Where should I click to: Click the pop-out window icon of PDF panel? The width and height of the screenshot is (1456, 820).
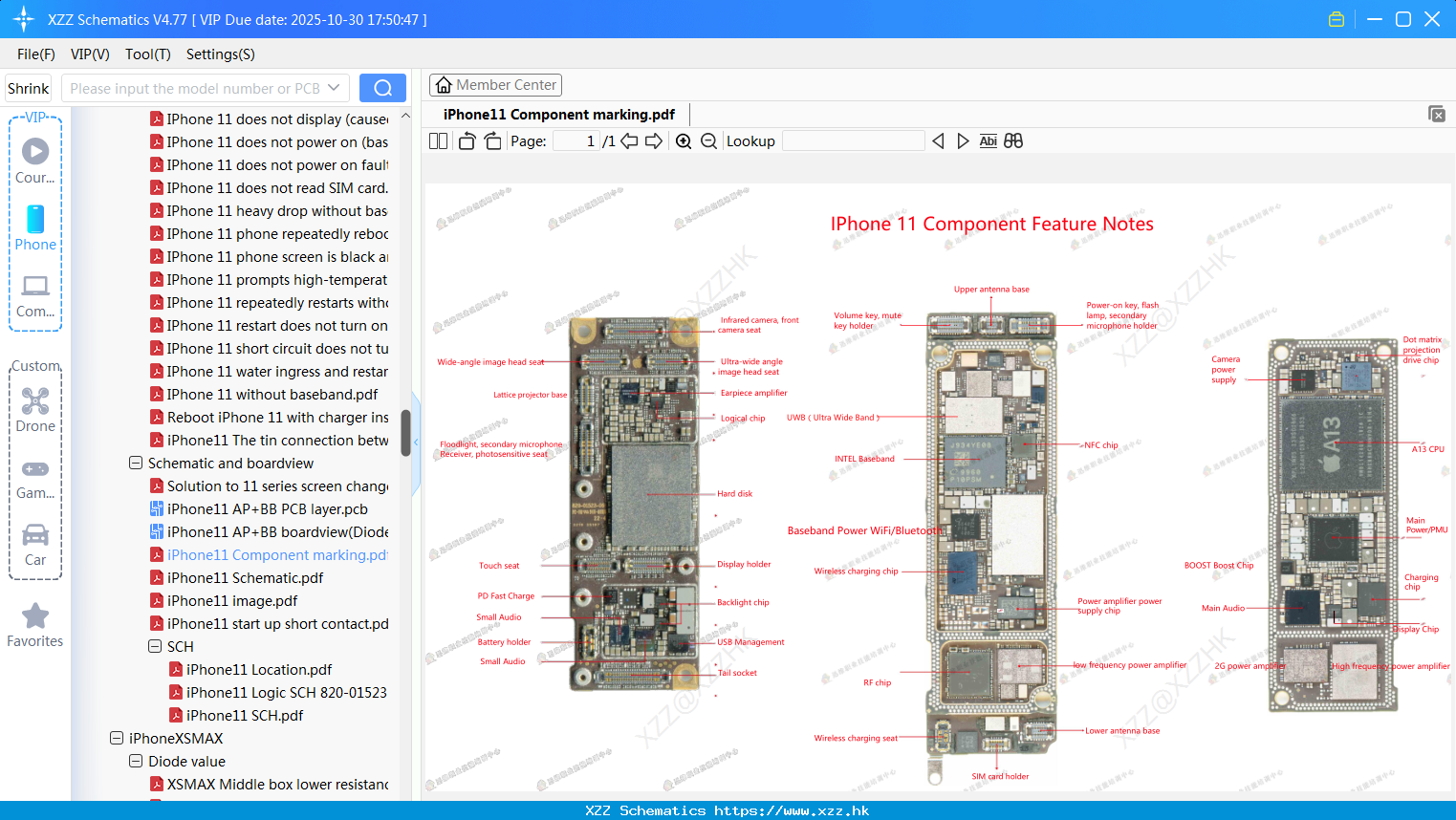(1437, 114)
